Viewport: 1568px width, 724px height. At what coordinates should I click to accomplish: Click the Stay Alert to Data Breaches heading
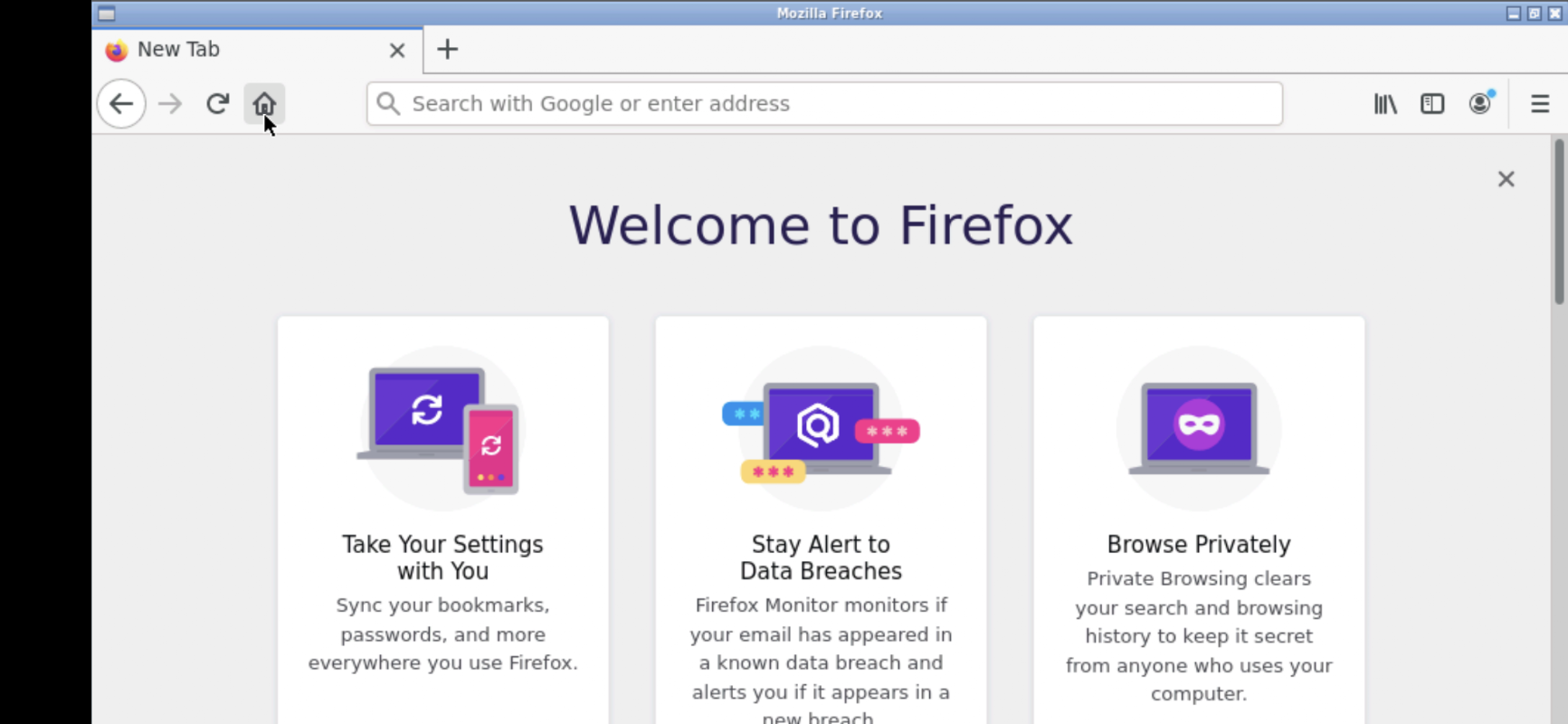click(821, 557)
